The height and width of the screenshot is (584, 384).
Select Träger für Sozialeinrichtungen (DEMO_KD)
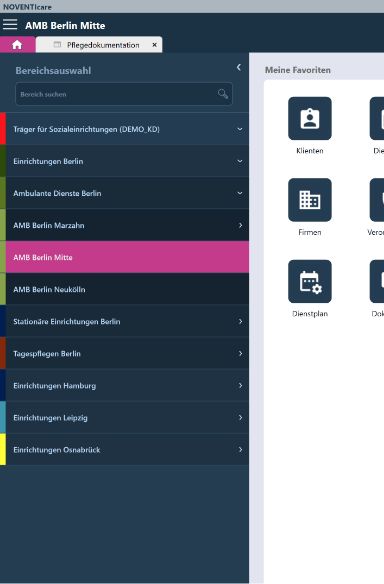(x=124, y=129)
